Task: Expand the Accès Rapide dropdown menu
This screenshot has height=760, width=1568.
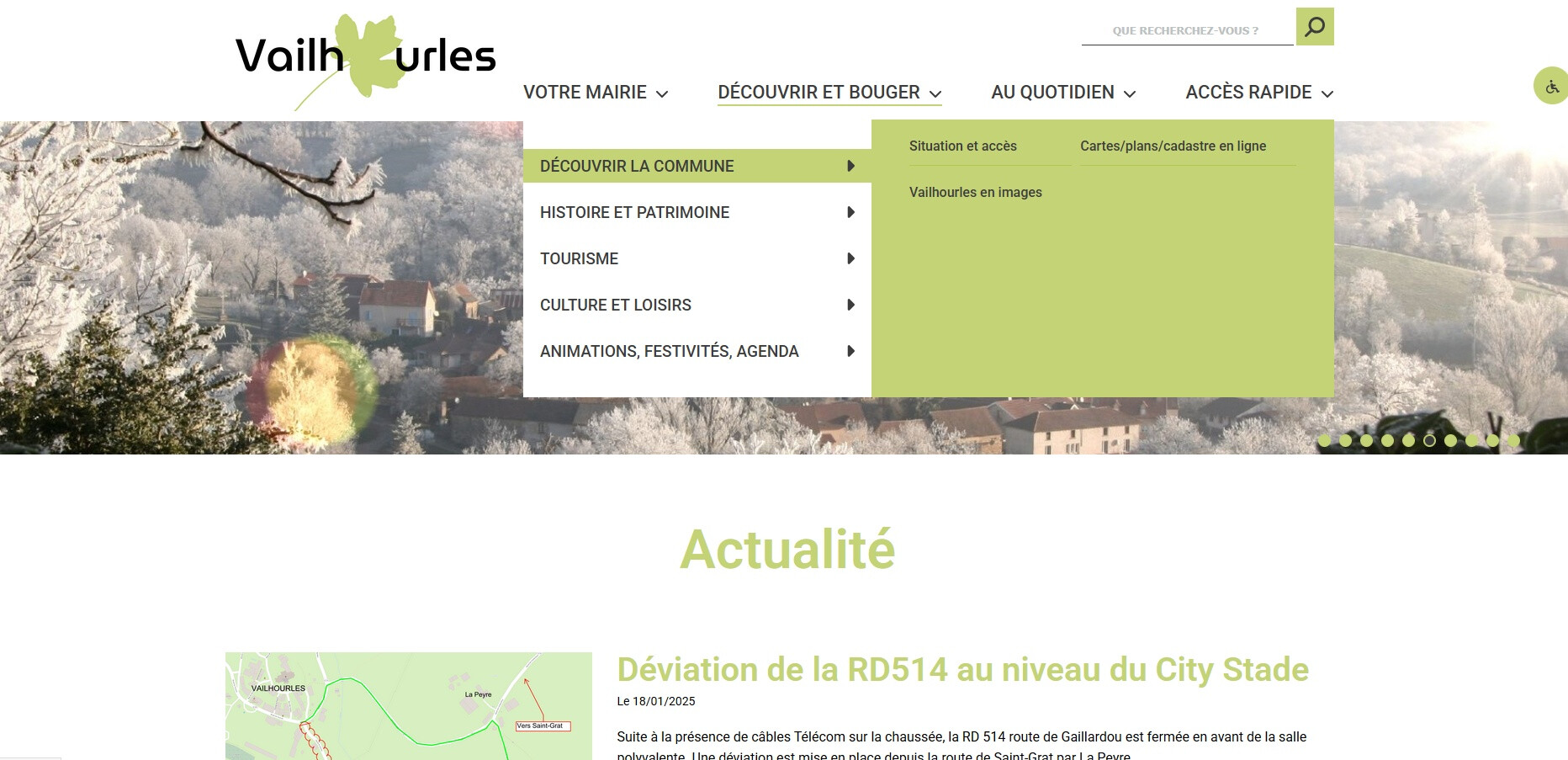Action: point(1258,93)
